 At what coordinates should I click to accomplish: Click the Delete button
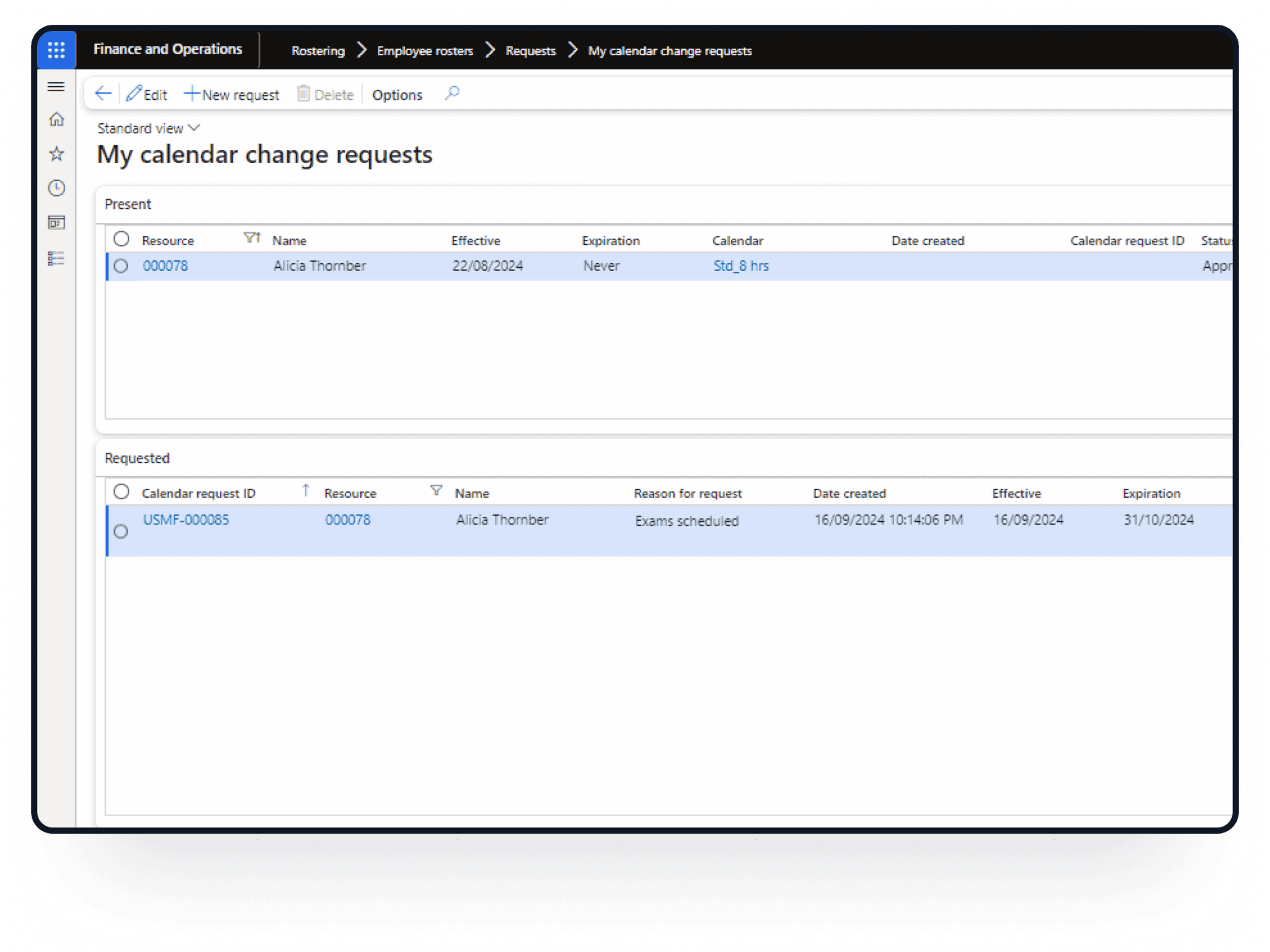325,94
